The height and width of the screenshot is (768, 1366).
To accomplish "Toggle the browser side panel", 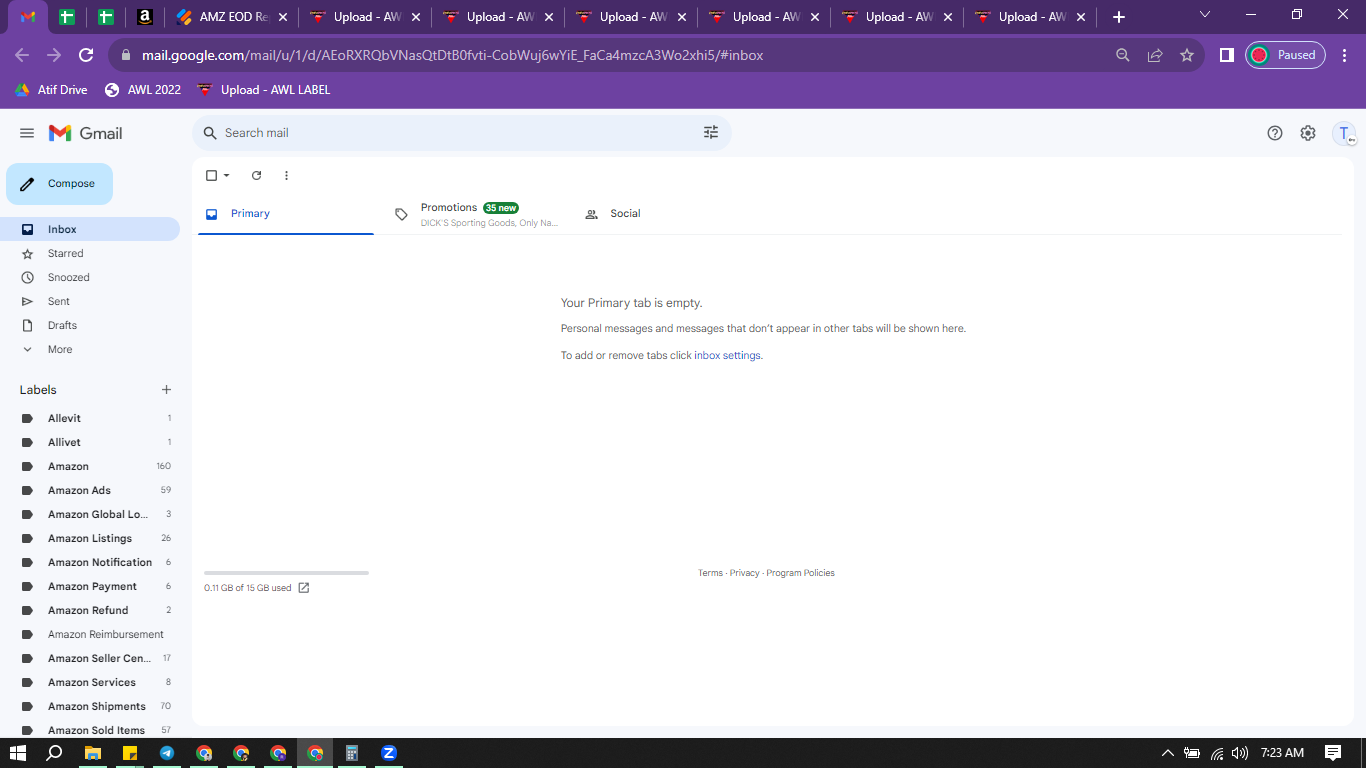I will tap(1226, 56).
